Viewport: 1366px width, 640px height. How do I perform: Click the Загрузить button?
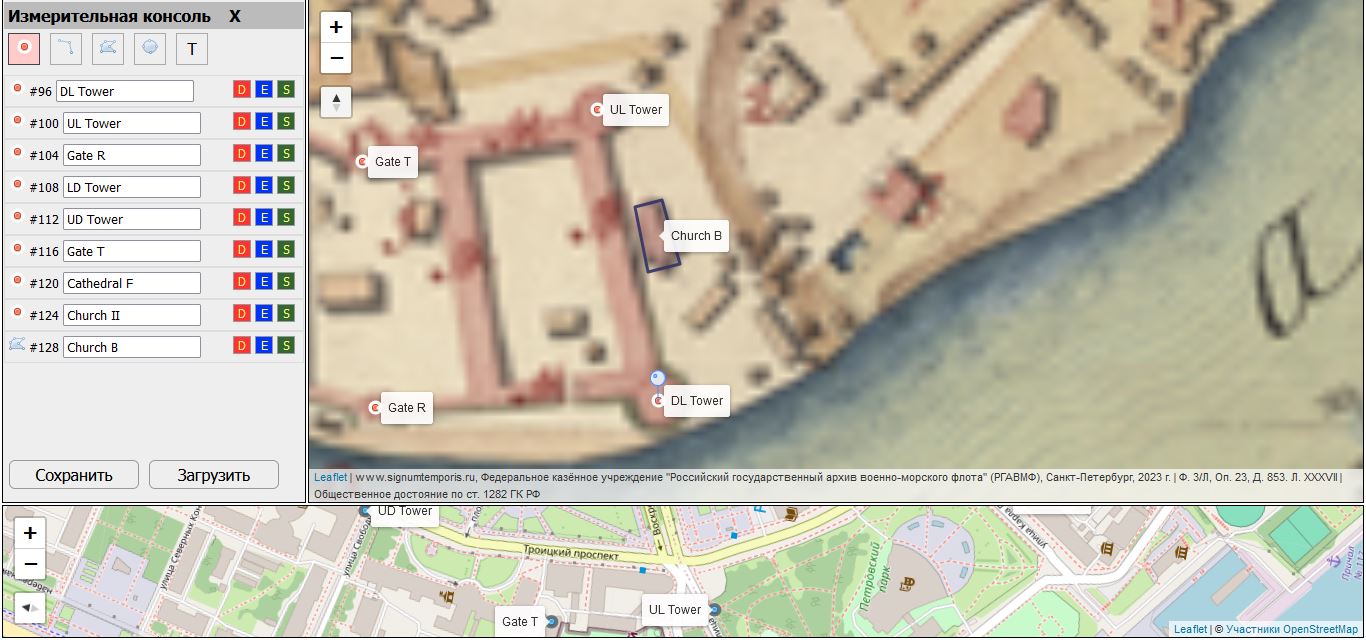(x=214, y=475)
